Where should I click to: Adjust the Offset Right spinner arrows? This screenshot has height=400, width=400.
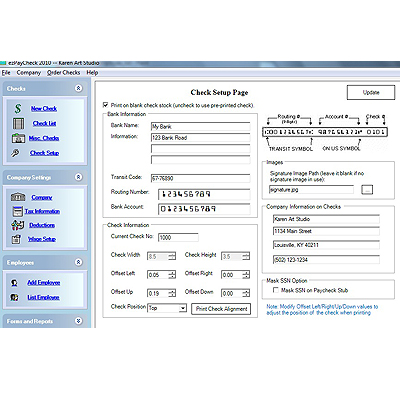(x=246, y=275)
